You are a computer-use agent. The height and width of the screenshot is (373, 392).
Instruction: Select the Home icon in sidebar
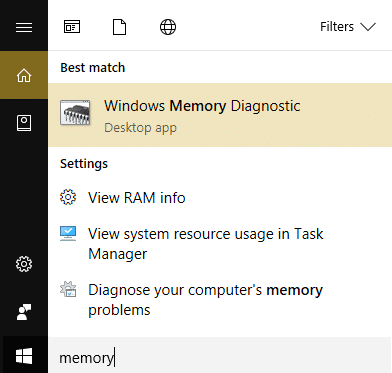(24, 75)
